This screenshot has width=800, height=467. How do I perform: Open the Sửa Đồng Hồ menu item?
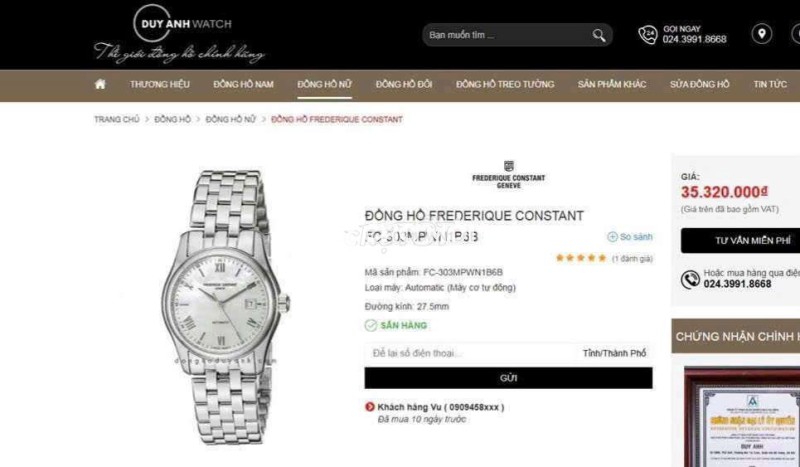[x=699, y=84]
